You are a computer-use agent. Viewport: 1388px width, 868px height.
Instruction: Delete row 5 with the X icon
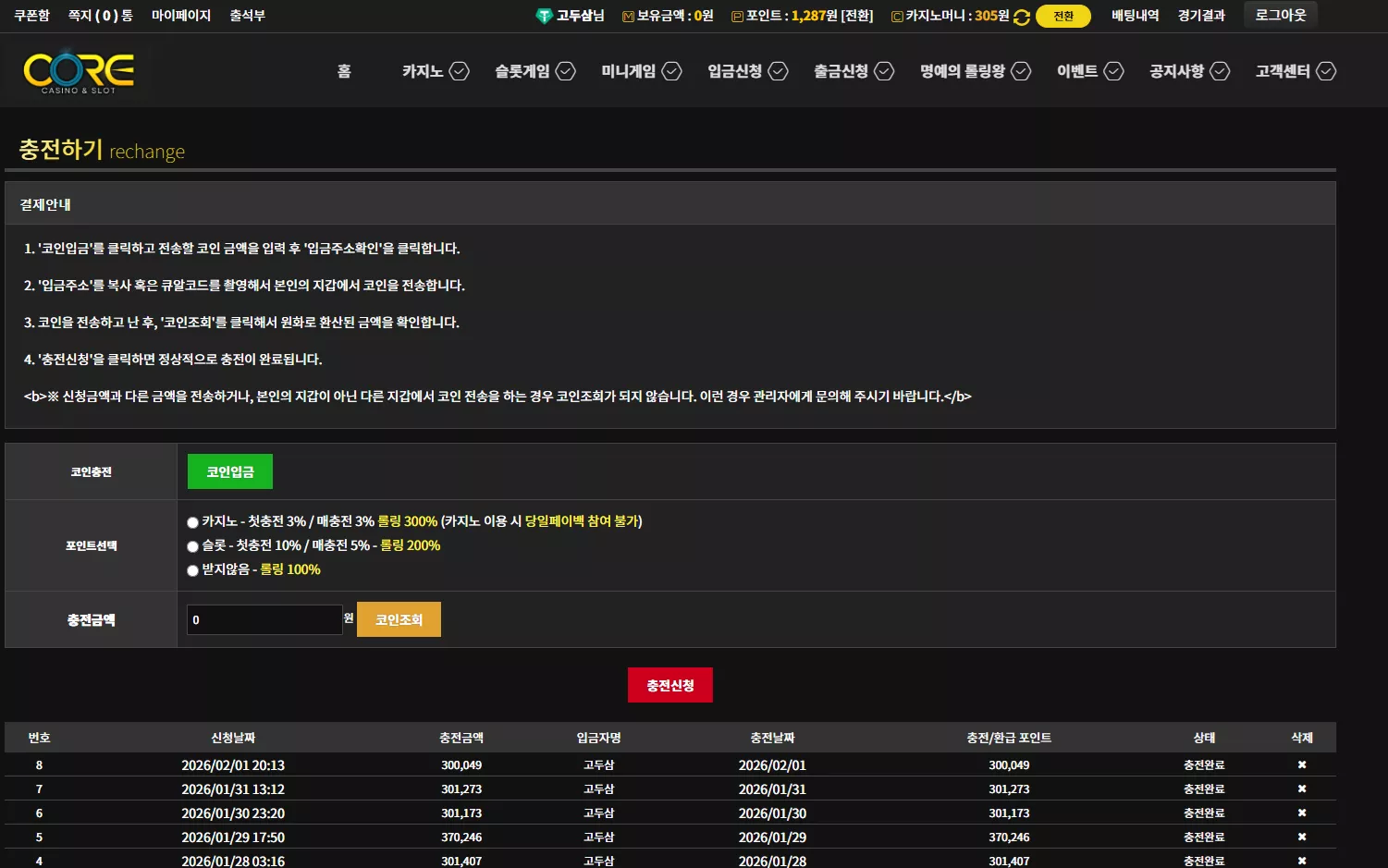(1302, 837)
